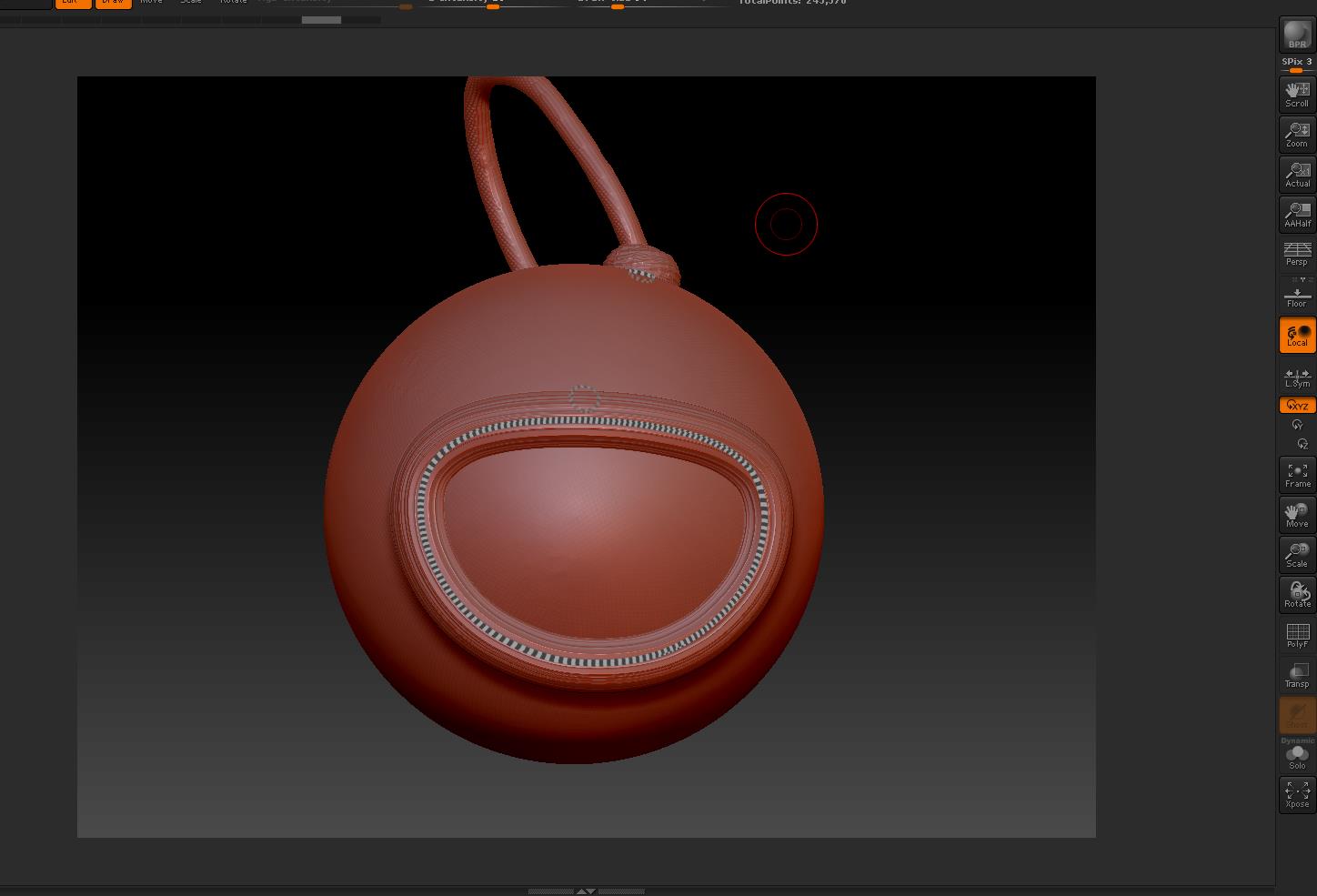Image resolution: width=1317 pixels, height=896 pixels.
Task: Click Frame to fit the model
Action: pos(1297,475)
